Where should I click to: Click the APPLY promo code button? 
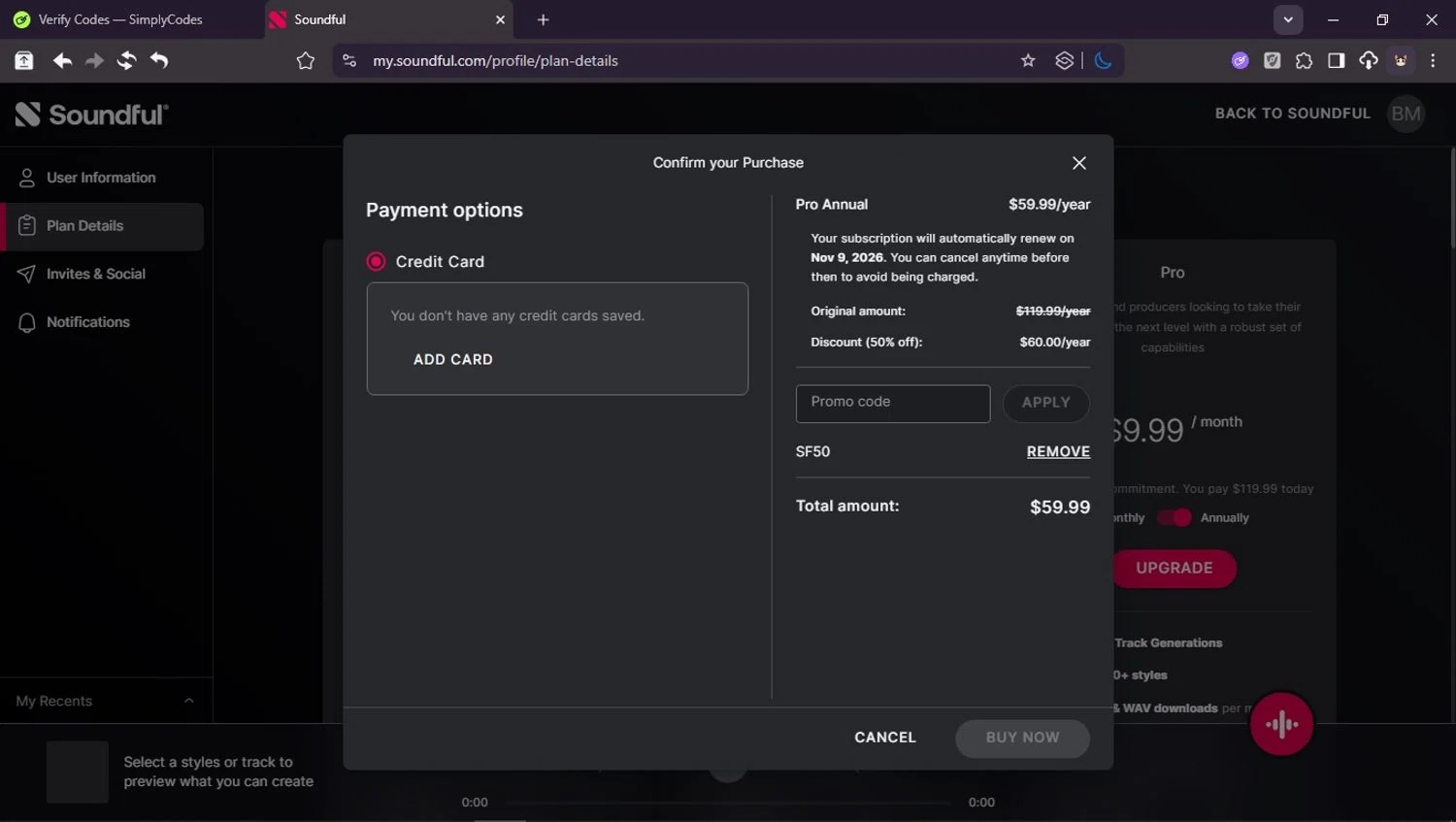click(1045, 403)
